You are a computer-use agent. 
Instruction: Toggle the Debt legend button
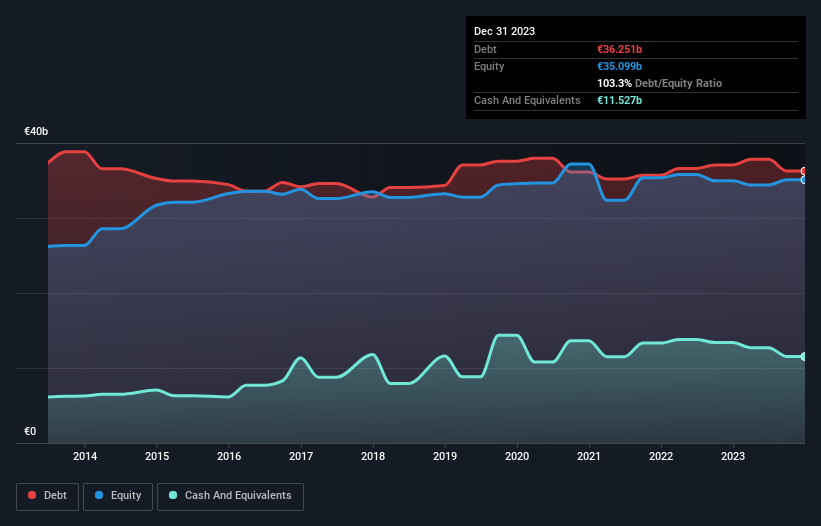pos(48,496)
